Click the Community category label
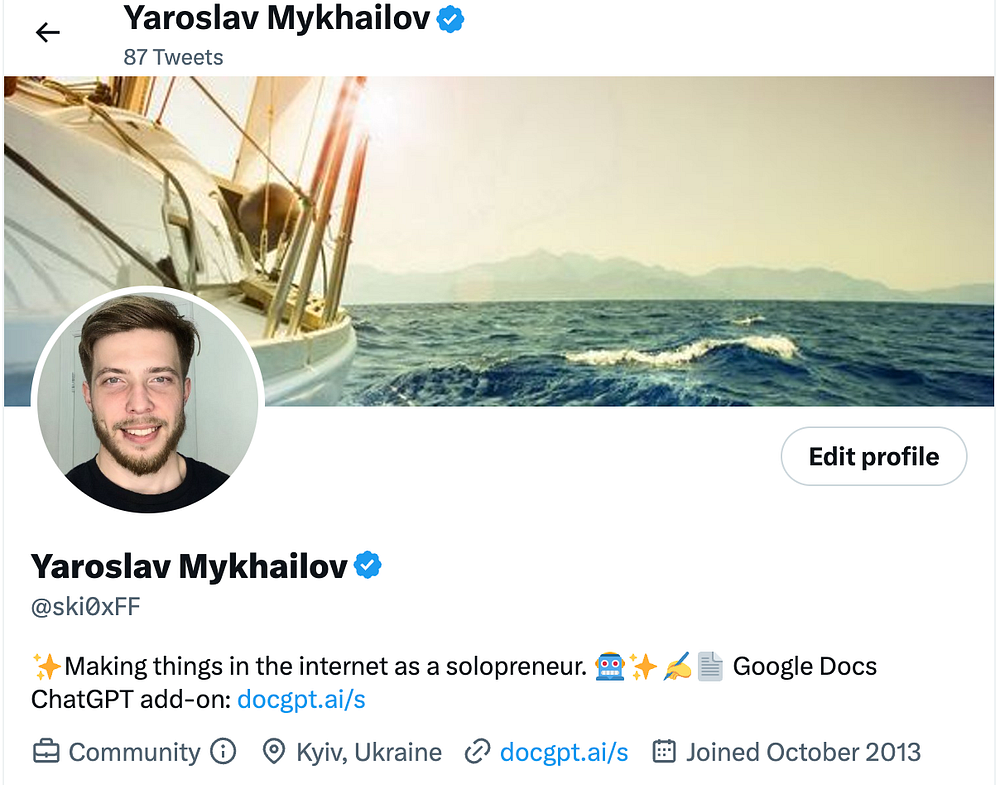The image size is (1000, 785). pos(135,752)
